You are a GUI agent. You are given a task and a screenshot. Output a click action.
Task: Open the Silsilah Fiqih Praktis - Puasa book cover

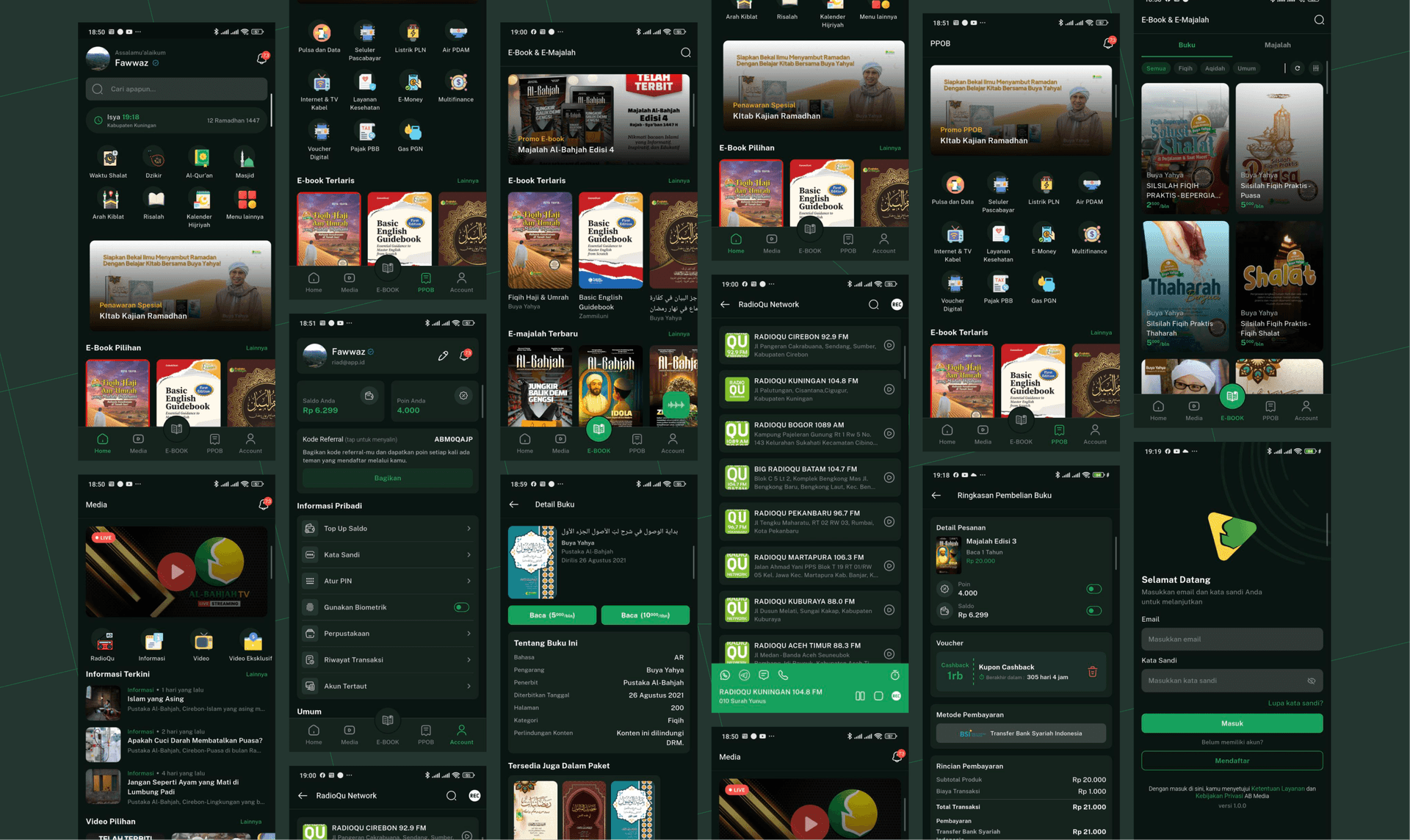[x=1279, y=148]
